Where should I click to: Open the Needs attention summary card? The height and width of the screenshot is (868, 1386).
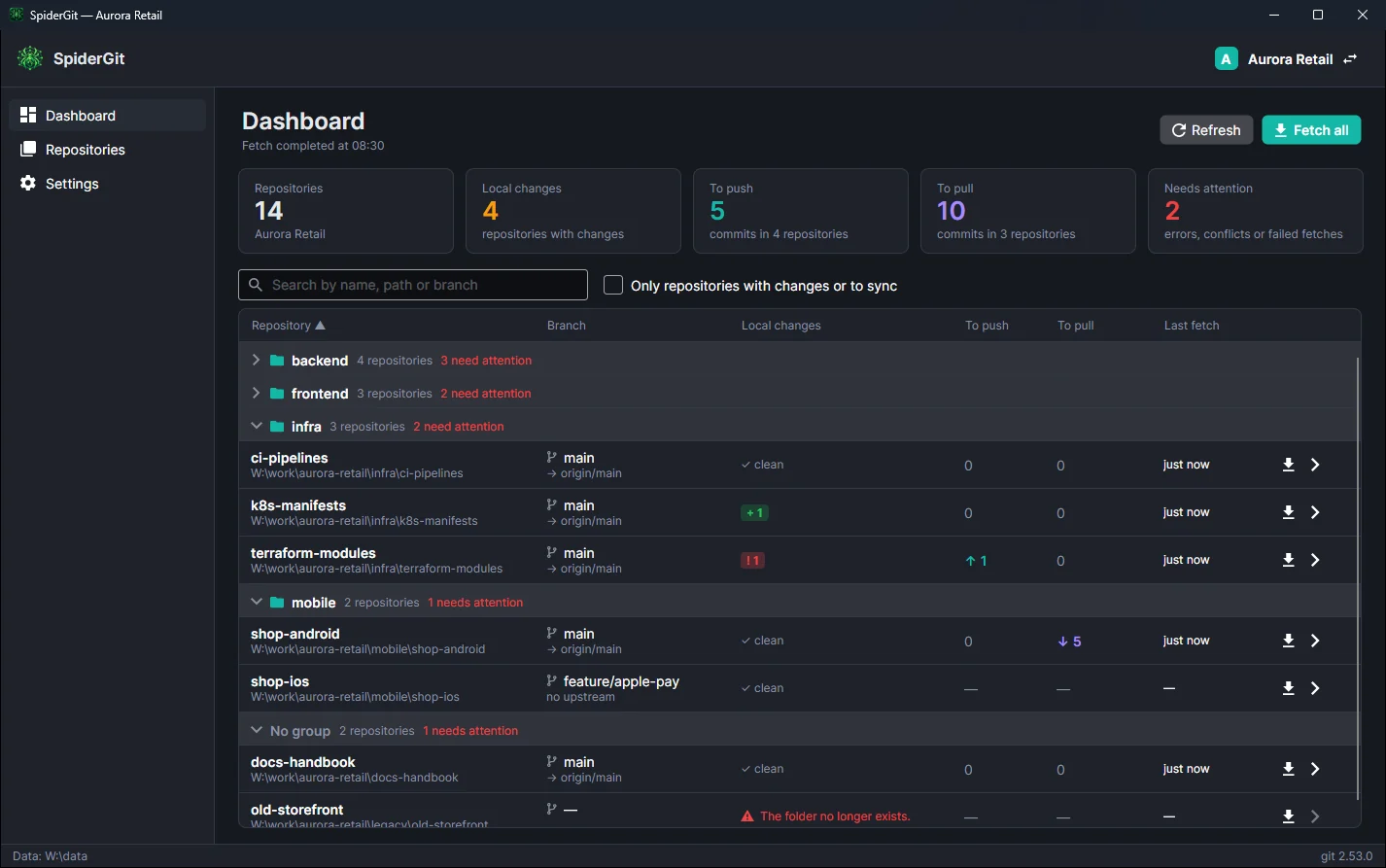[x=1256, y=211]
